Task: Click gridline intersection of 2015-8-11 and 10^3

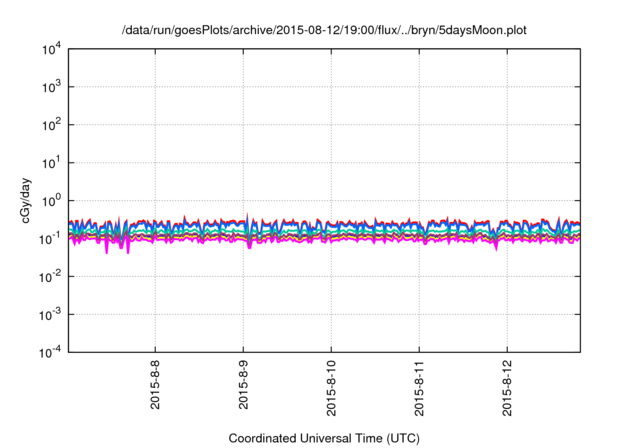Action: click(x=420, y=87)
